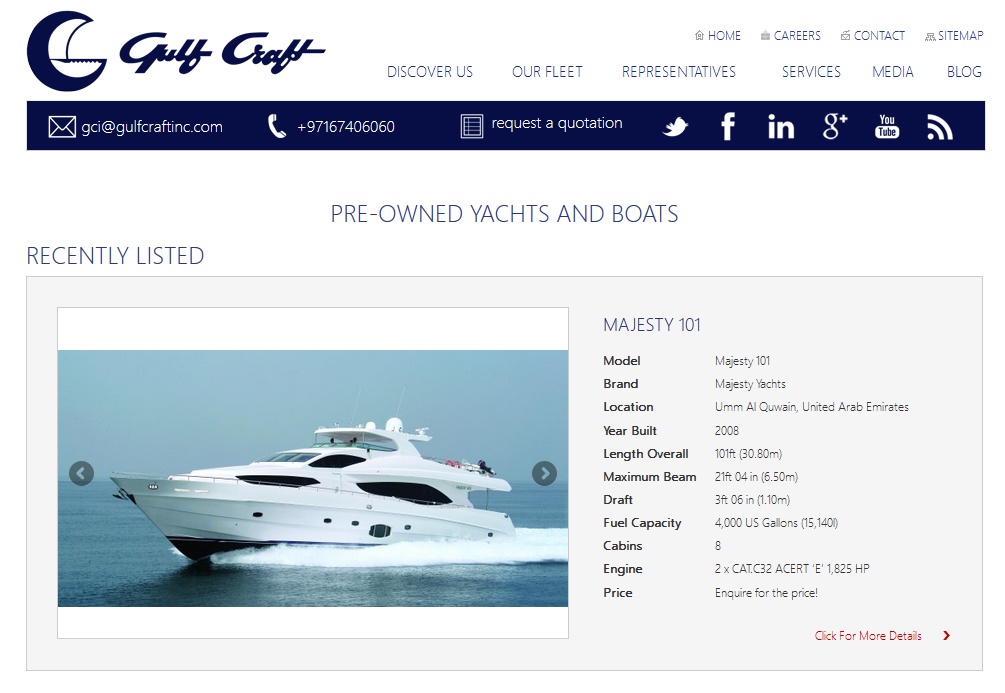Viewport: 1005px width, 693px height.
Task: Open the LinkedIn icon
Action: click(x=781, y=126)
